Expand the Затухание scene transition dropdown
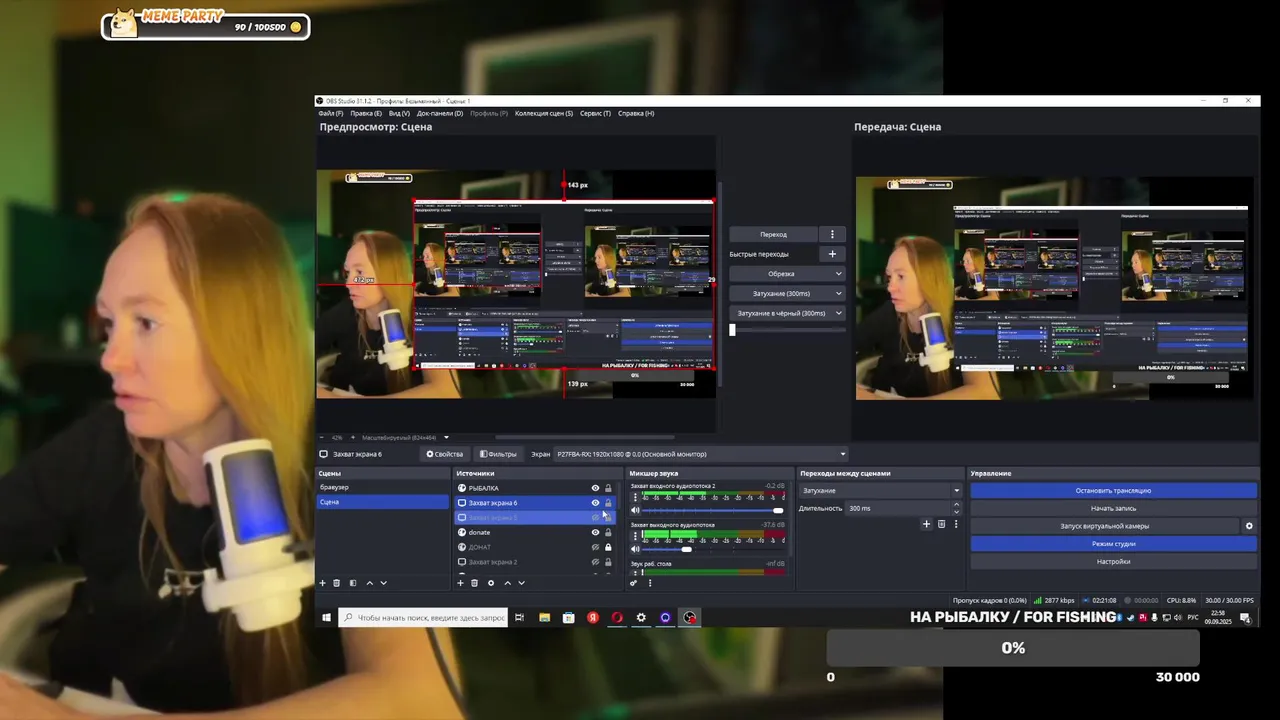 coord(880,491)
